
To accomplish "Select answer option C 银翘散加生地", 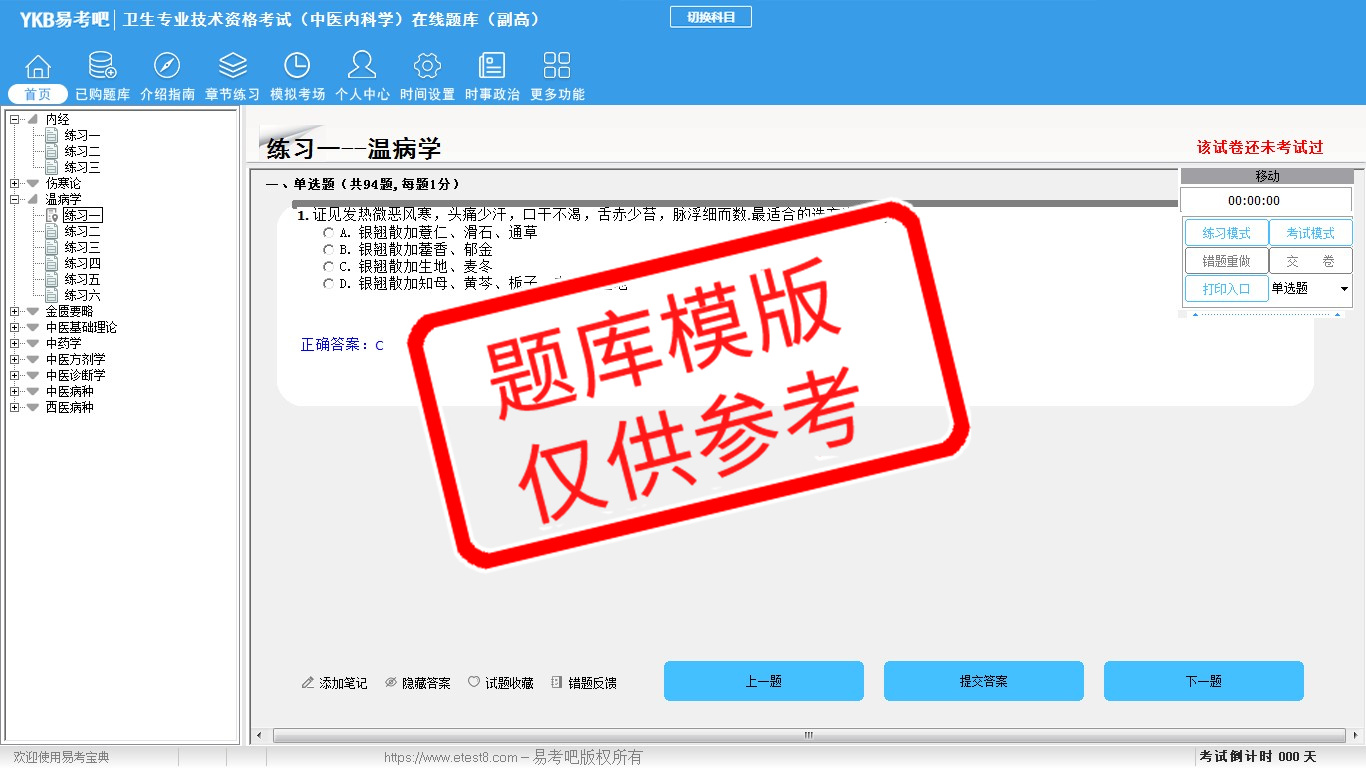I will [x=329, y=266].
